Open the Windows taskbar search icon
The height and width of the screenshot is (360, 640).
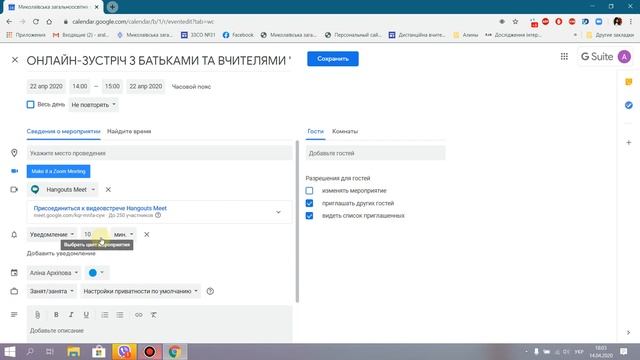click(x=30, y=351)
